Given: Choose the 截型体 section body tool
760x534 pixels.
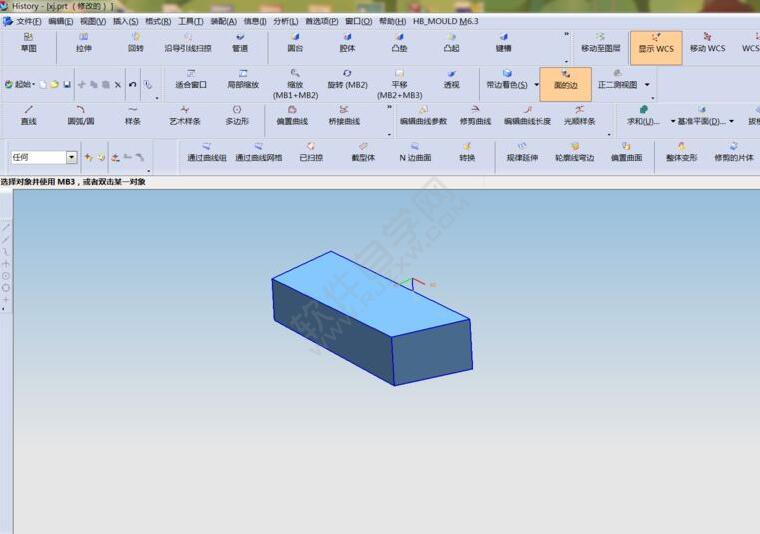Looking at the screenshot, I should coord(363,152).
